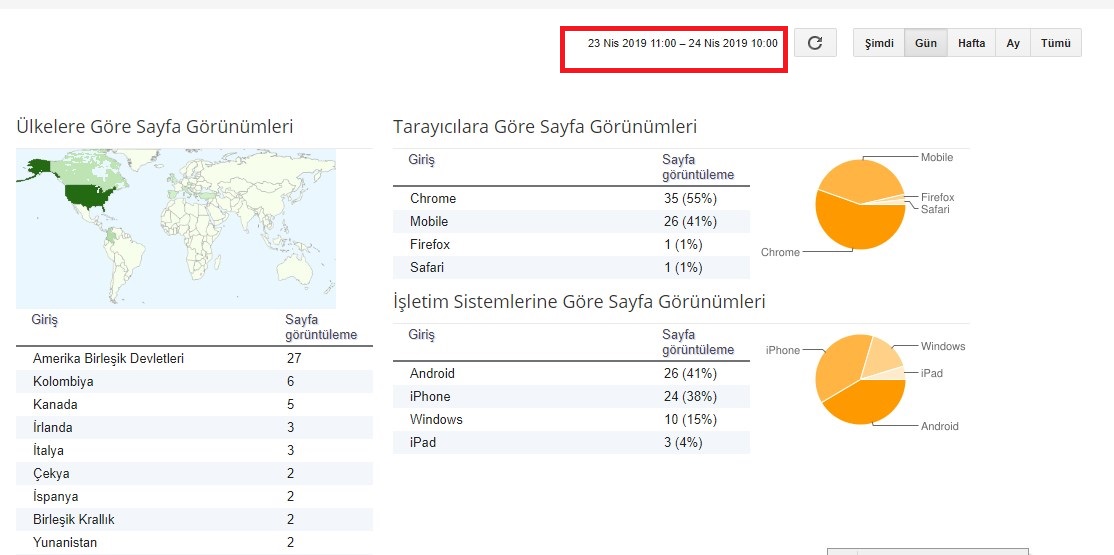Select the Hafta time range tab
Viewport: 1114px width, 555px height.
click(x=971, y=43)
